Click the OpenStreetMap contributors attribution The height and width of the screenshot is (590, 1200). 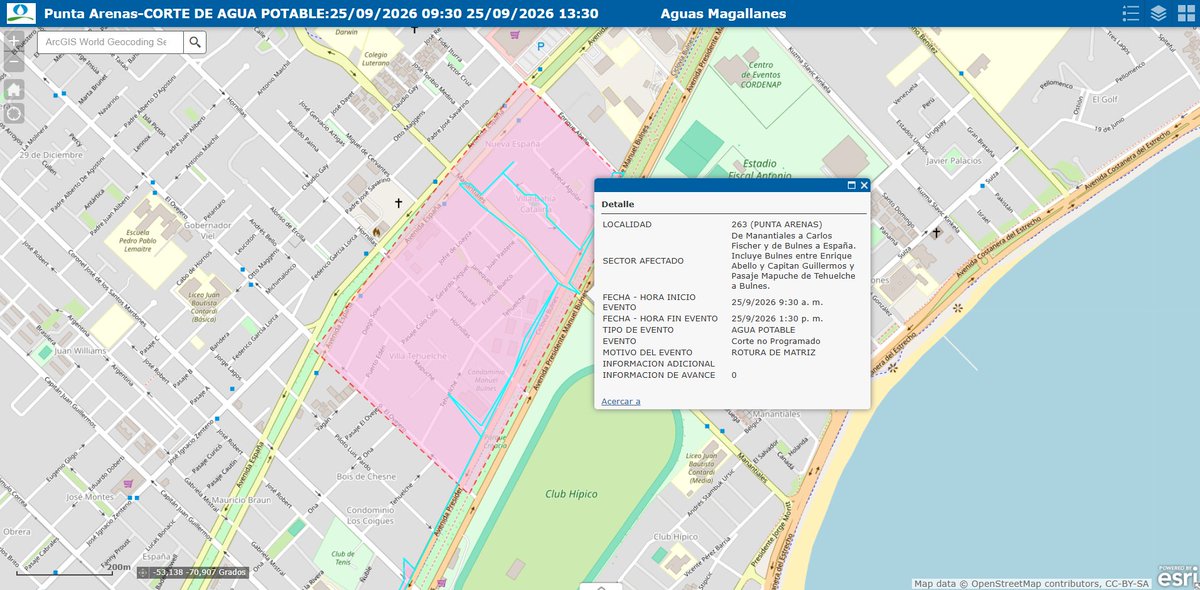tap(1033, 583)
